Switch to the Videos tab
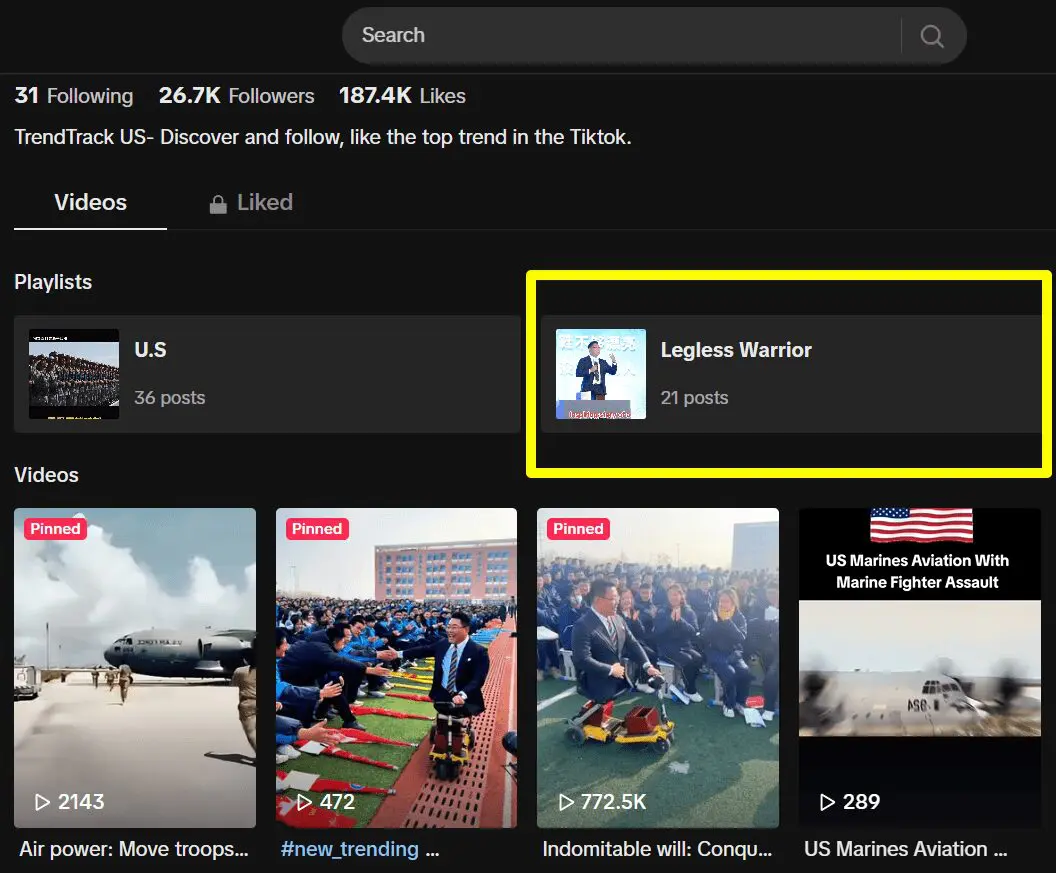1056x873 pixels. 90,203
